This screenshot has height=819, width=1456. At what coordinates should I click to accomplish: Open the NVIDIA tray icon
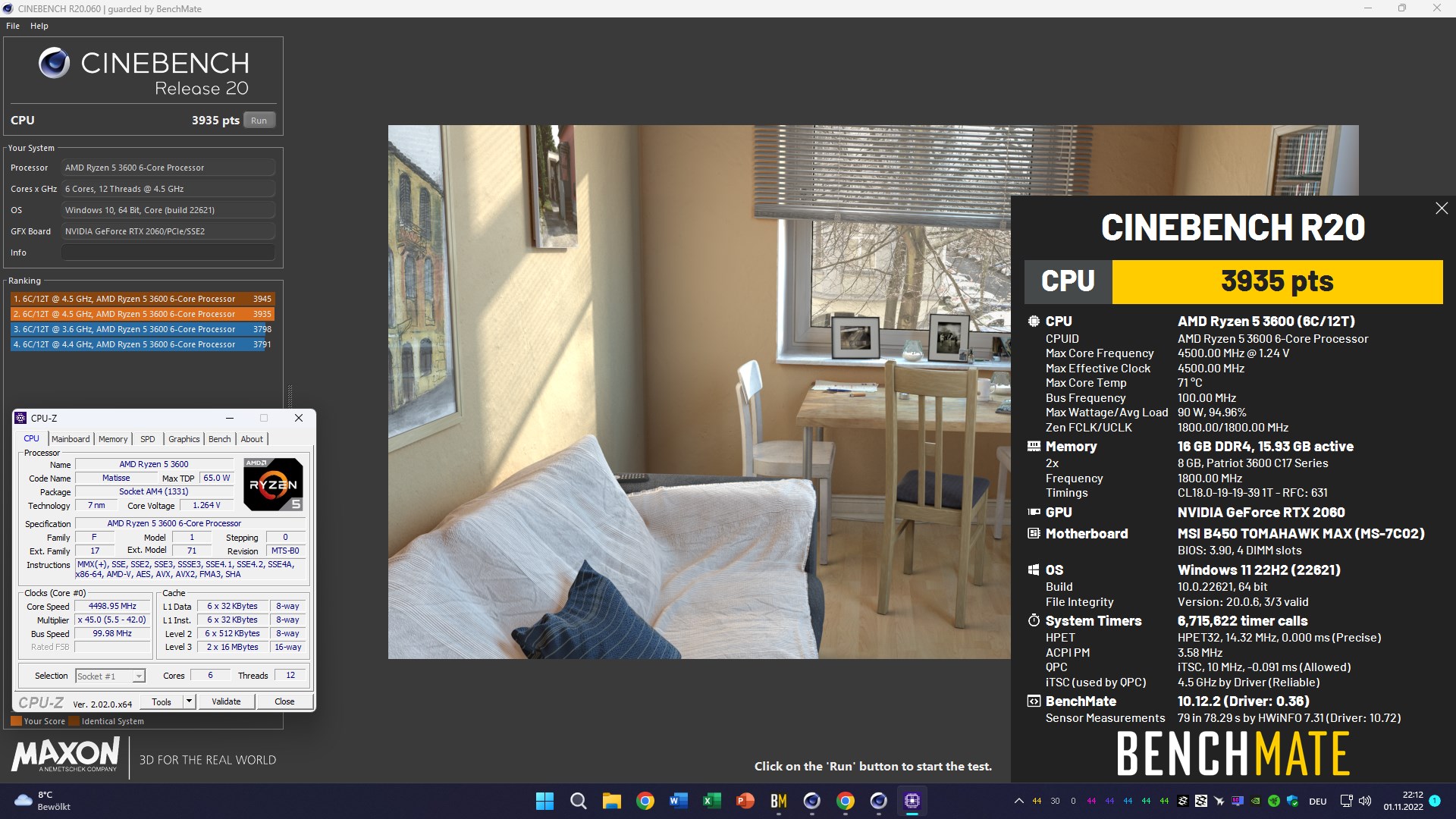click(x=1256, y=801)
